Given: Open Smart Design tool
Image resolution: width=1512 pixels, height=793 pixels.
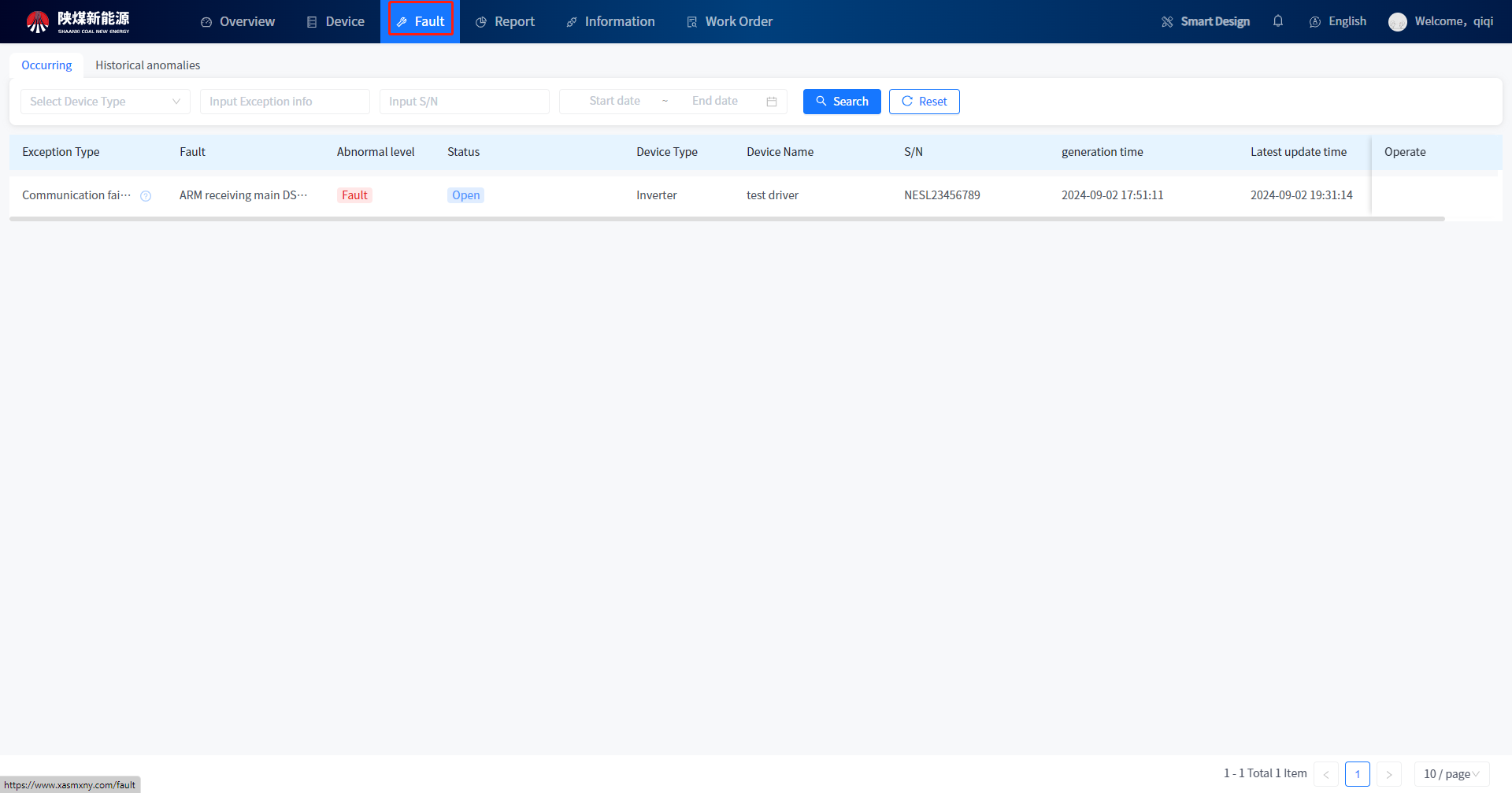Looking at the screenshot, I should pyautogui.click(x=1206, y=21).
